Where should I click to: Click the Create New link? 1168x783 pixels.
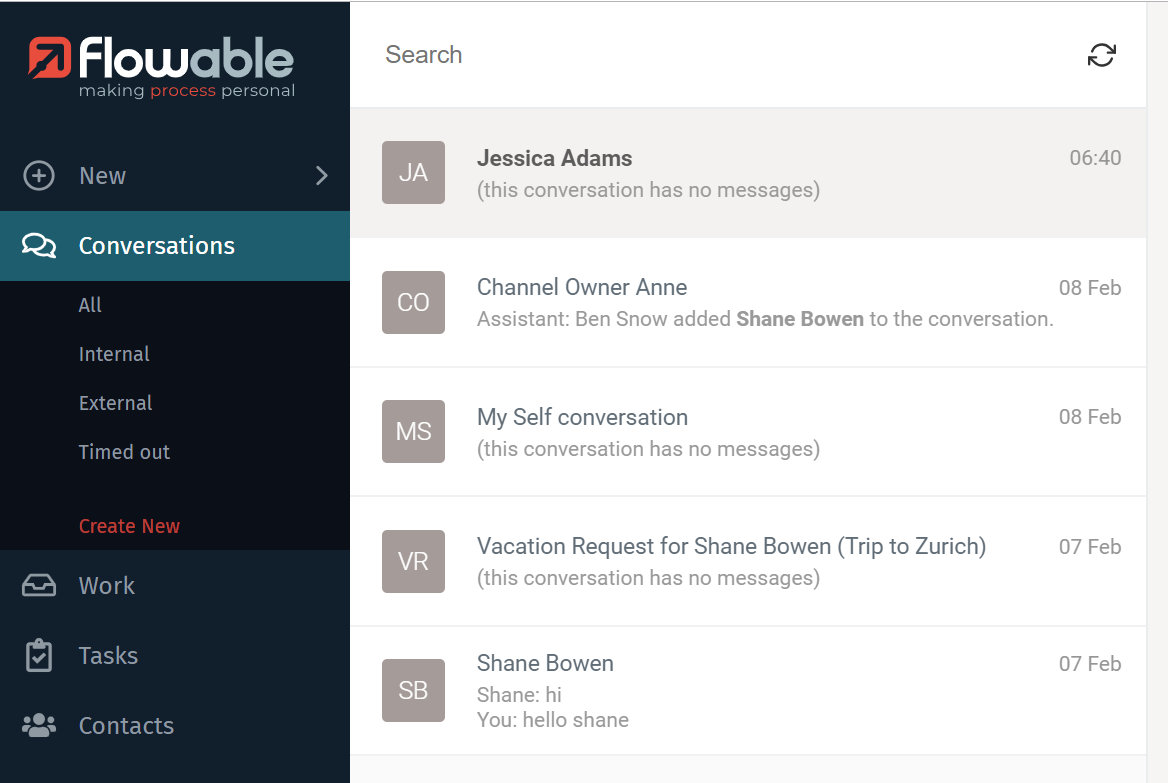pos(129,525)
